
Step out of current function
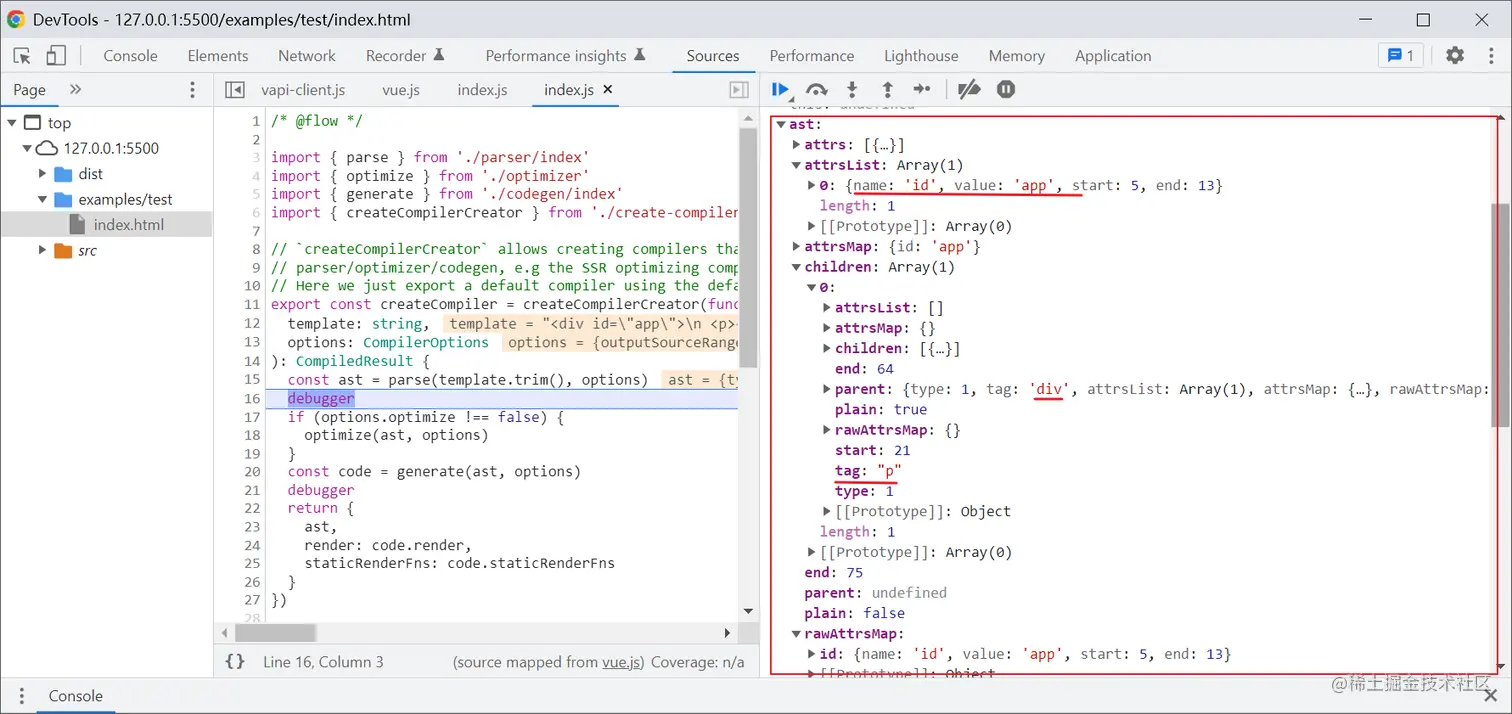coord(887,90)
